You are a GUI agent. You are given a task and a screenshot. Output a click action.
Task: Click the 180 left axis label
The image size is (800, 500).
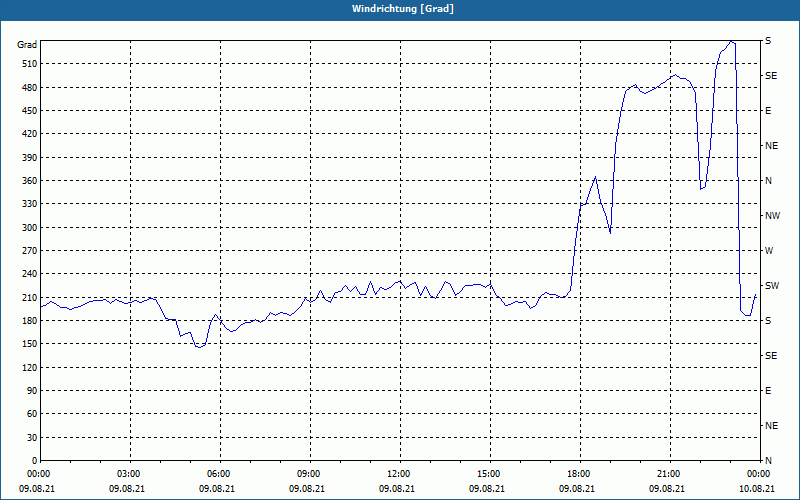30,321
